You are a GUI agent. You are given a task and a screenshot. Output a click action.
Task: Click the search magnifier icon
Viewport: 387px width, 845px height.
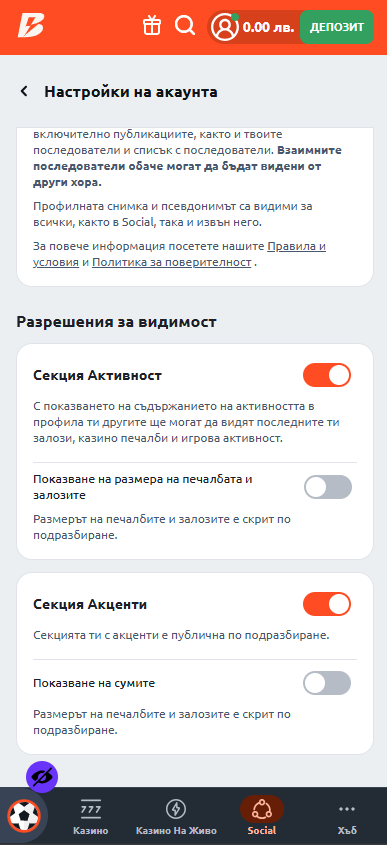click(x=185, y=25)
